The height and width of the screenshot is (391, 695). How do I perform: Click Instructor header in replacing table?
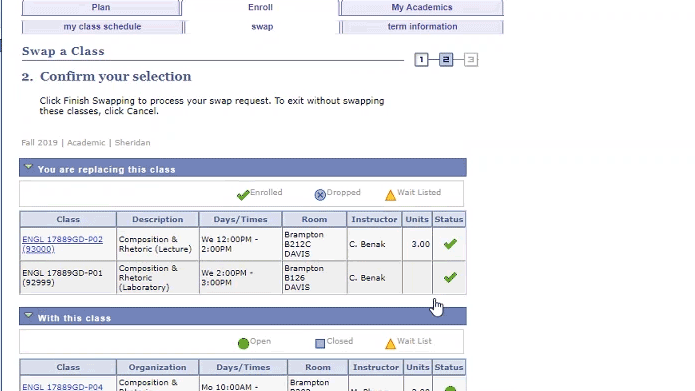tap(374, 219)
